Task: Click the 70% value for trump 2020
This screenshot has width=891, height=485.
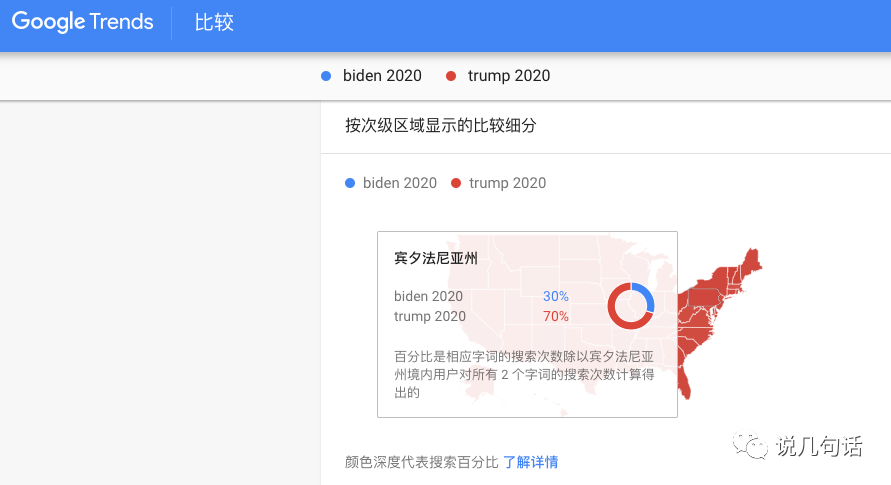Action: tap(555, 316)
